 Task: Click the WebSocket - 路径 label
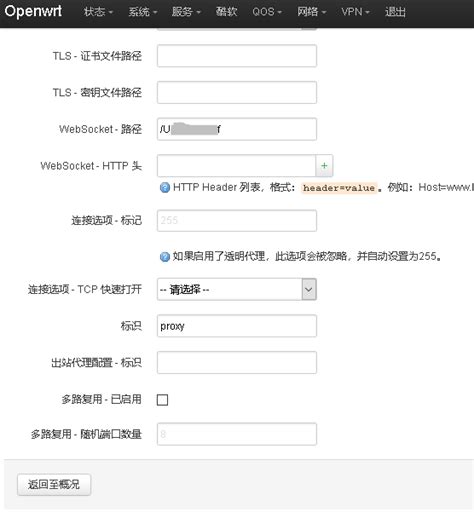point(100,129)
